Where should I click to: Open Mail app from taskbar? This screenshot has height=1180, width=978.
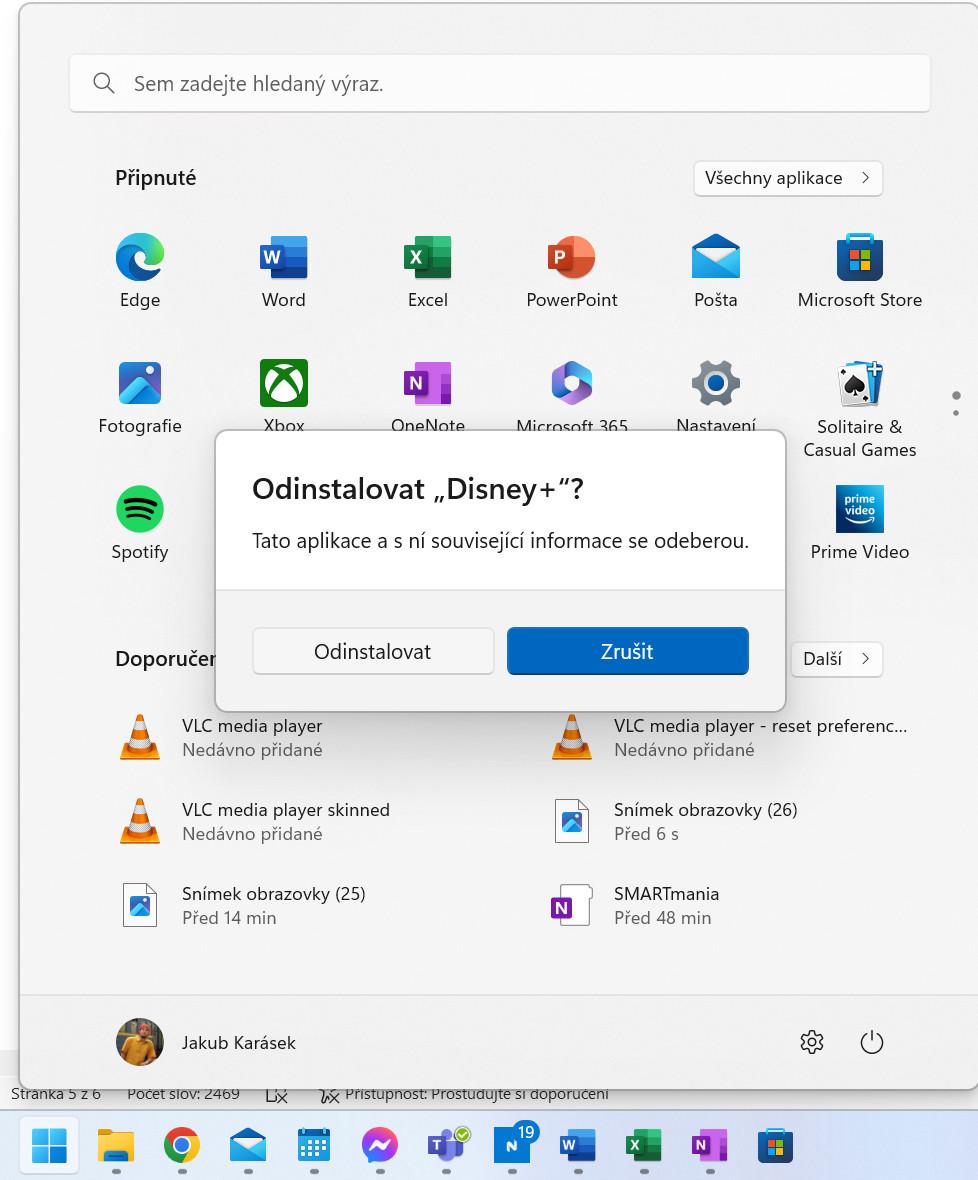248,1146
